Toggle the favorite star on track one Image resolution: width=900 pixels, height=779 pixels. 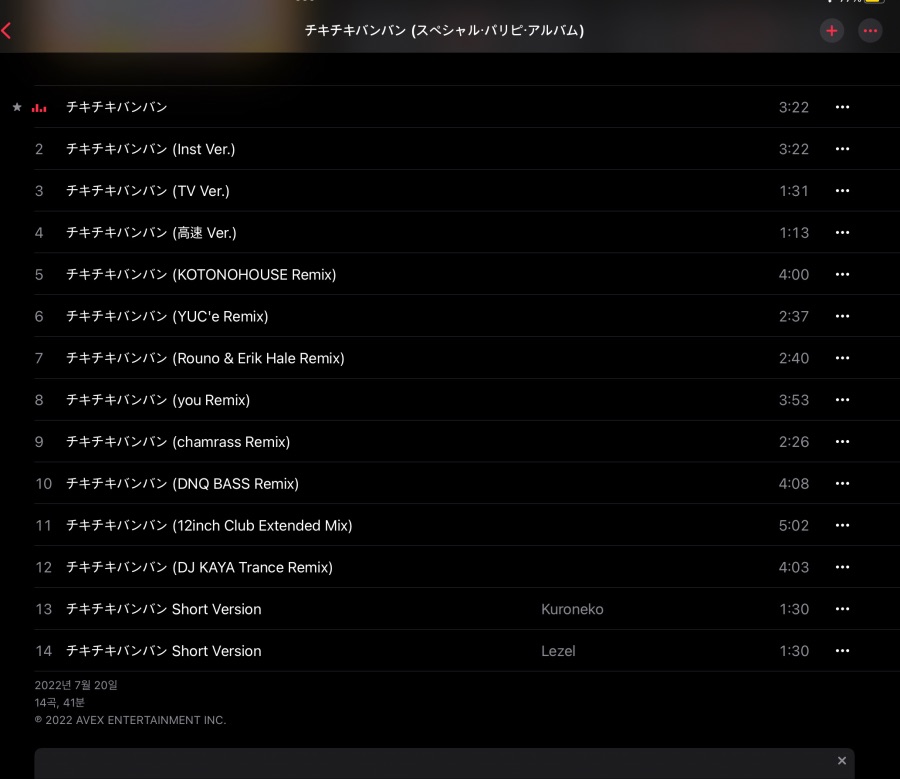coord(17,107)
